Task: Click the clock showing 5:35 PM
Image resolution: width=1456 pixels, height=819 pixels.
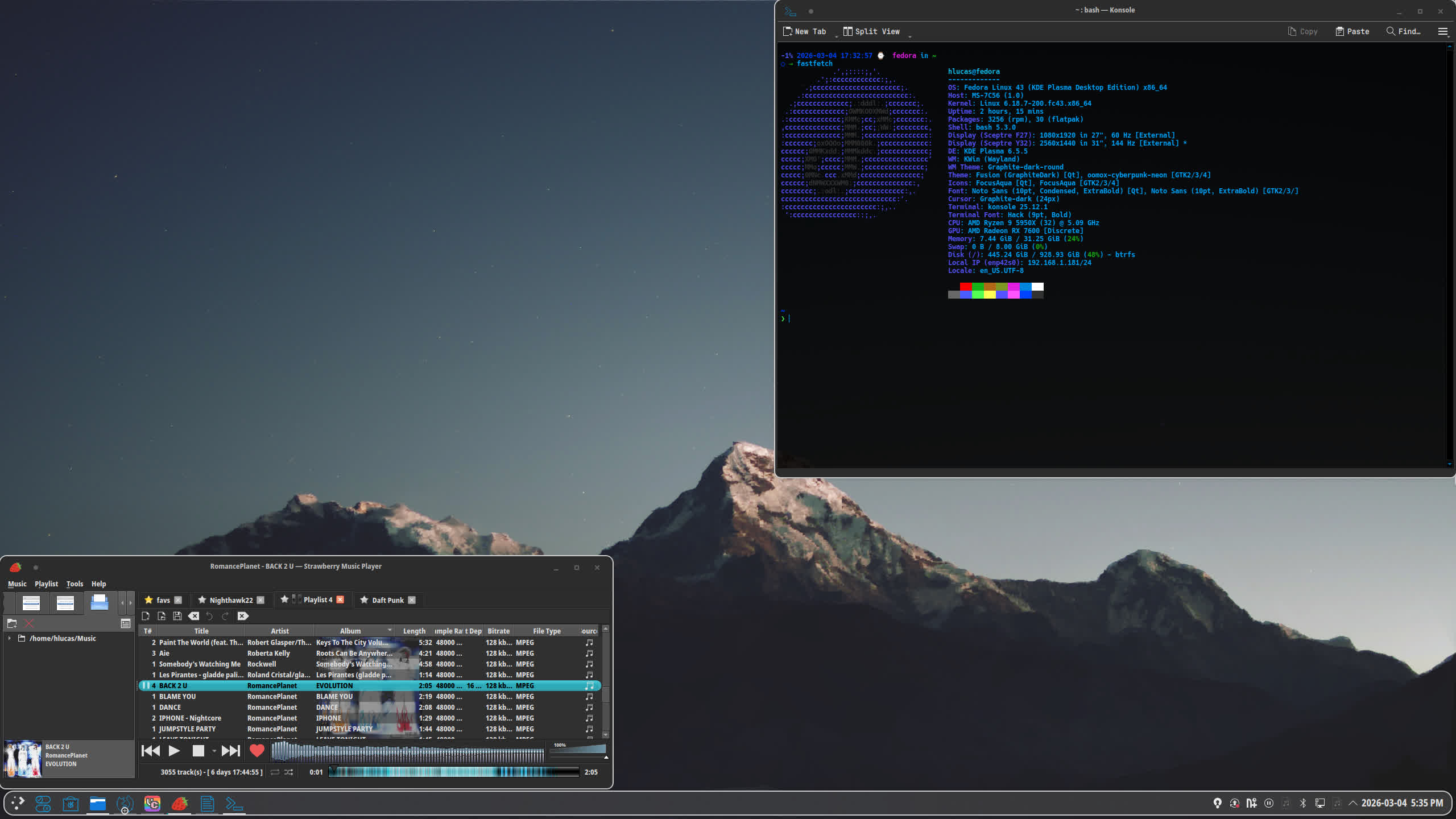Action: coord(1402,803)
